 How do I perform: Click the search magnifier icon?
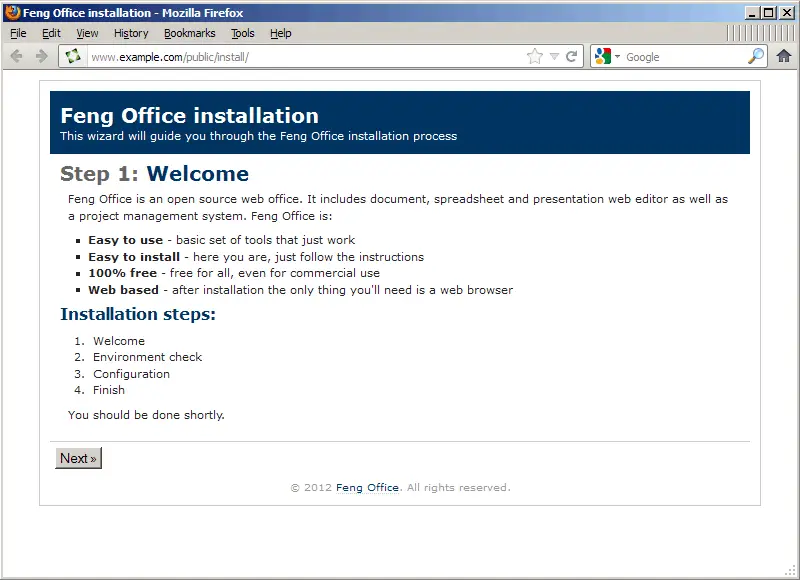pyautogui.click(x=756, y=56)
